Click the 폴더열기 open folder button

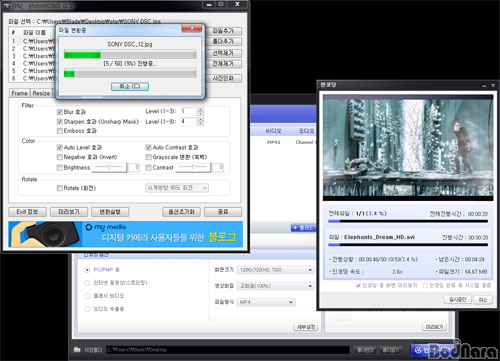click(390, 350)
